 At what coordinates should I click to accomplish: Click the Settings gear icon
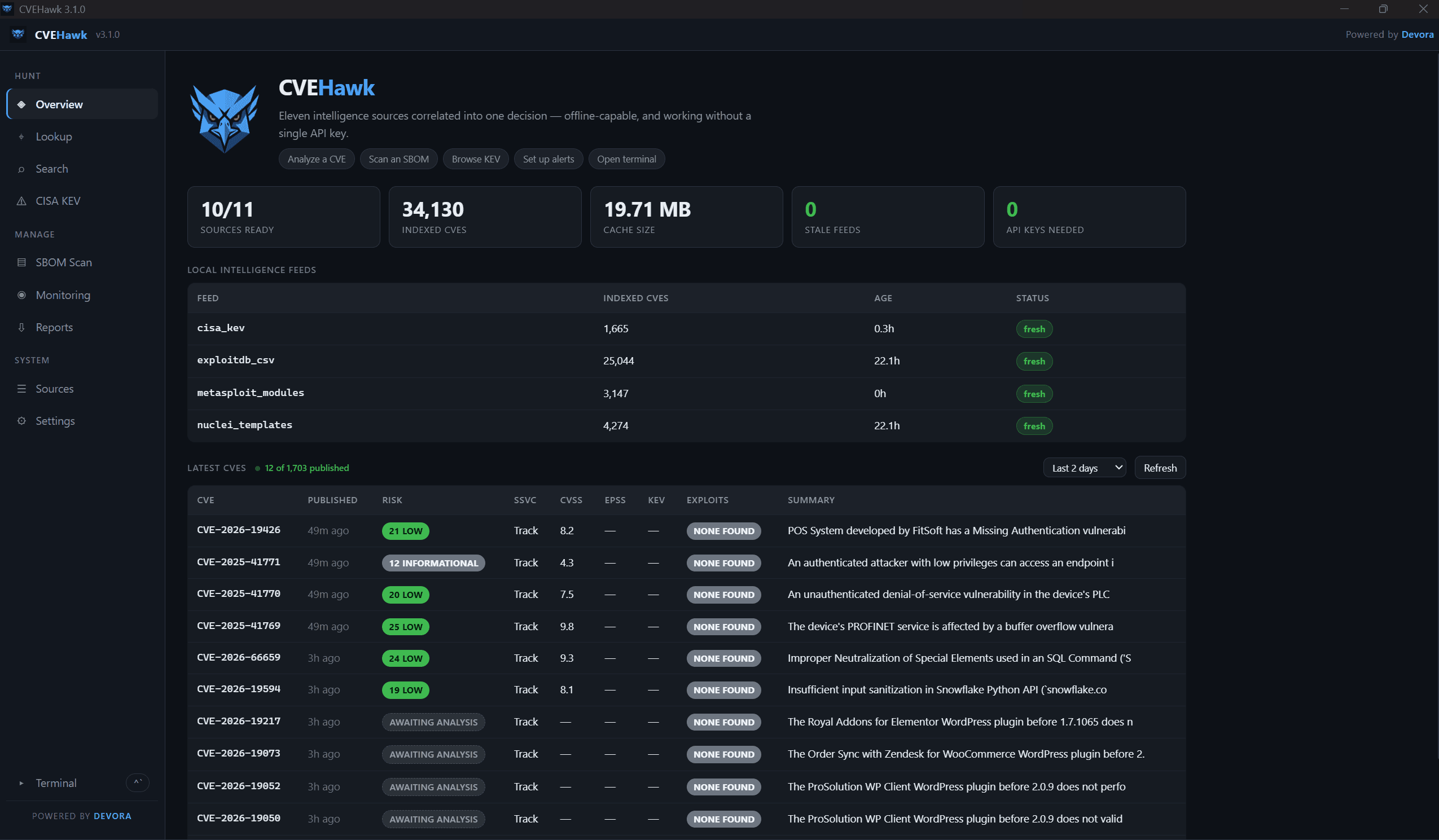click(x=21, y=421)
